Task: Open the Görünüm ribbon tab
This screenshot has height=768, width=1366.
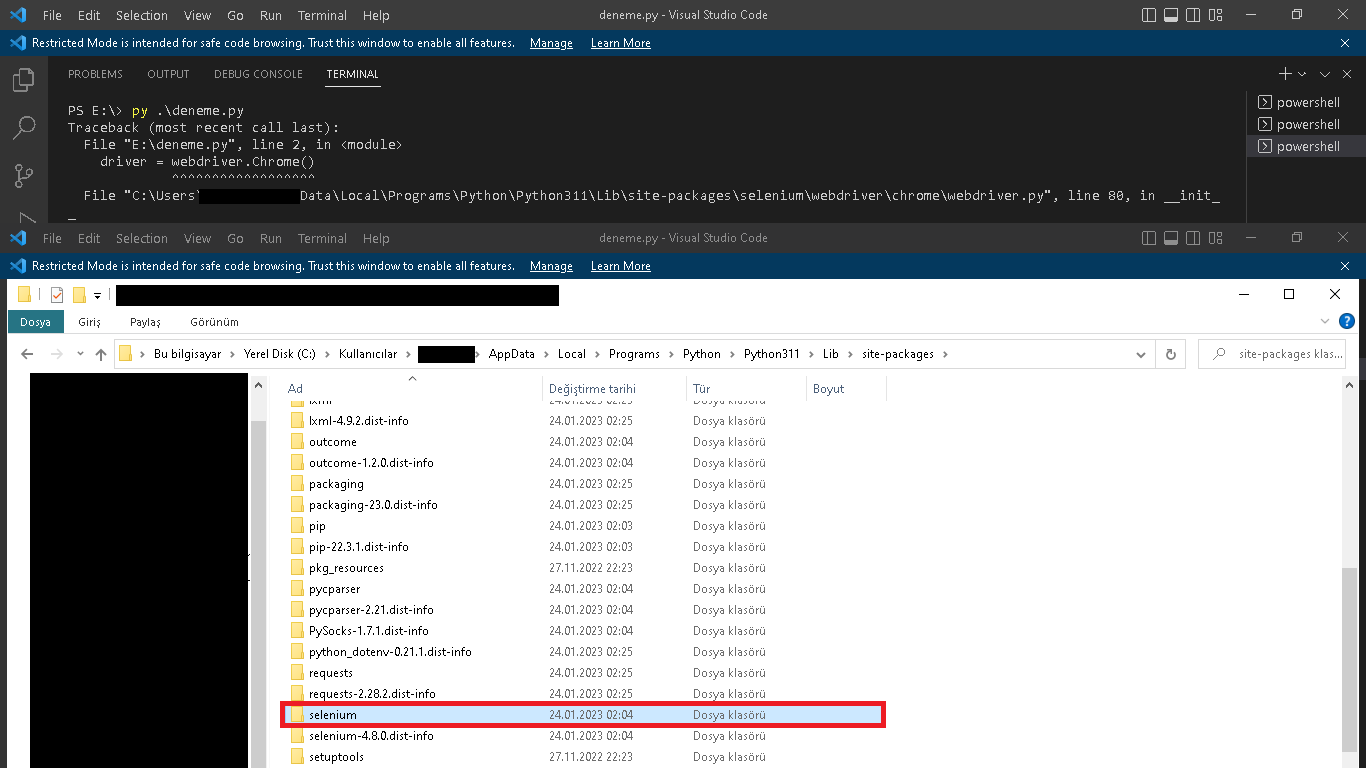Action: pos(215,322)
